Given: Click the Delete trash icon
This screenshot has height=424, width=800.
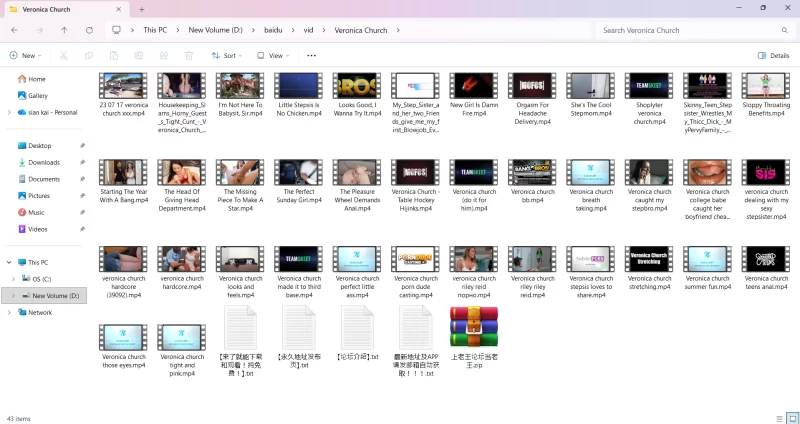Looking at the screenshot, I should (x=190, y=56).
